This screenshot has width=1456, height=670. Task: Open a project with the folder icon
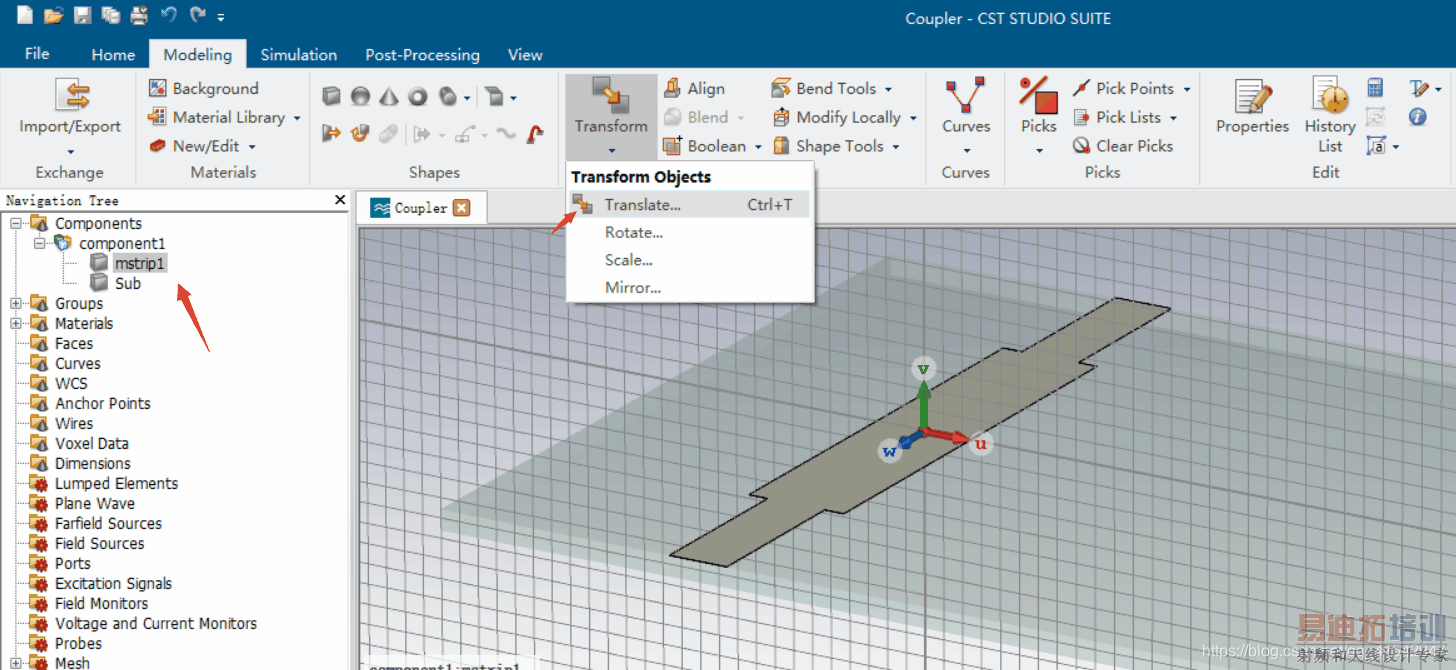54,15
